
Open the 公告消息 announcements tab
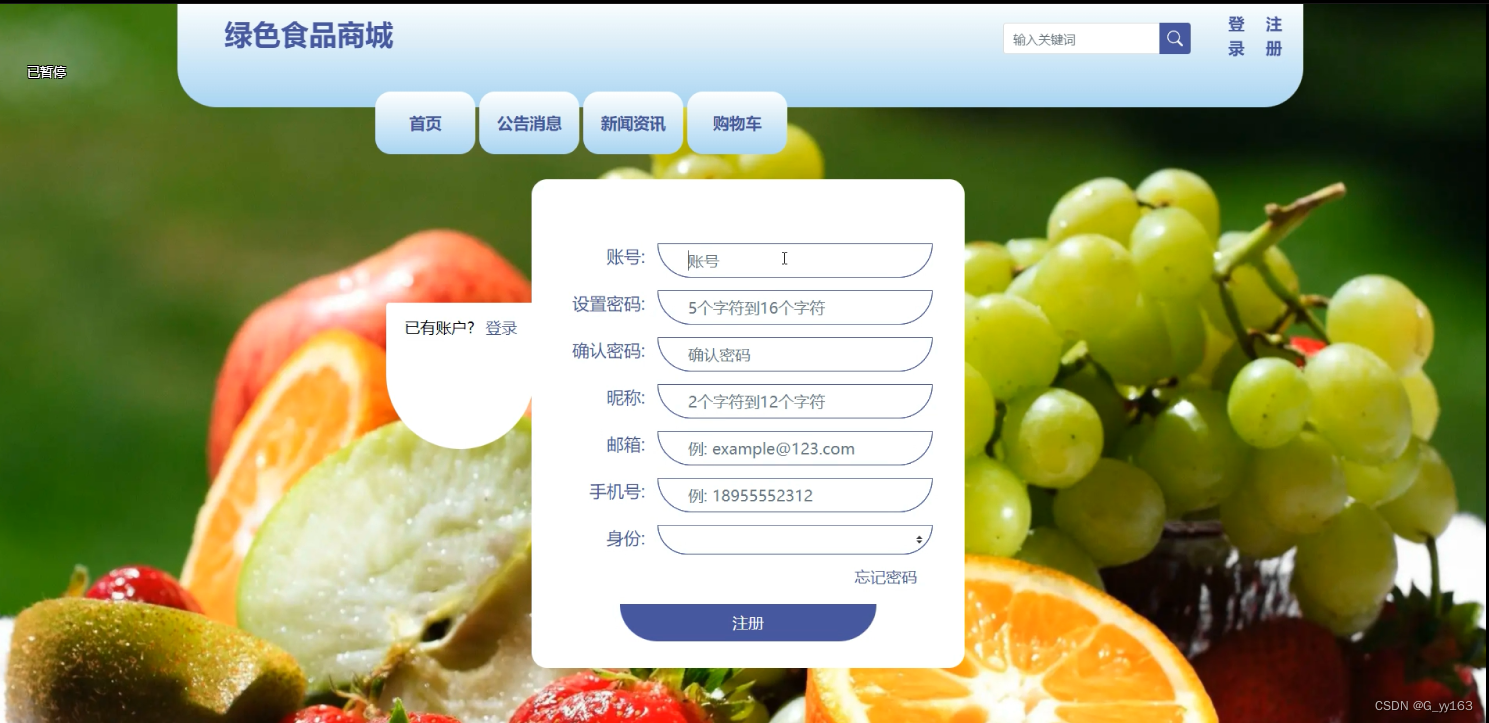click(x=529, y=123)
